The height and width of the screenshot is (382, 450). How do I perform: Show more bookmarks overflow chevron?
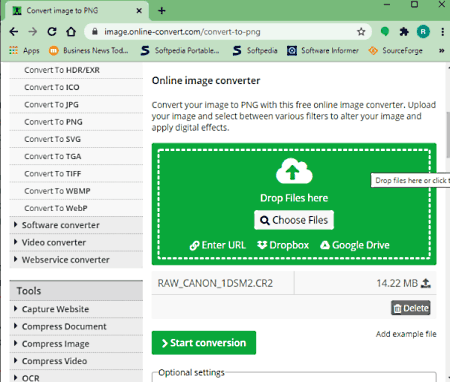tap(442, 51)
